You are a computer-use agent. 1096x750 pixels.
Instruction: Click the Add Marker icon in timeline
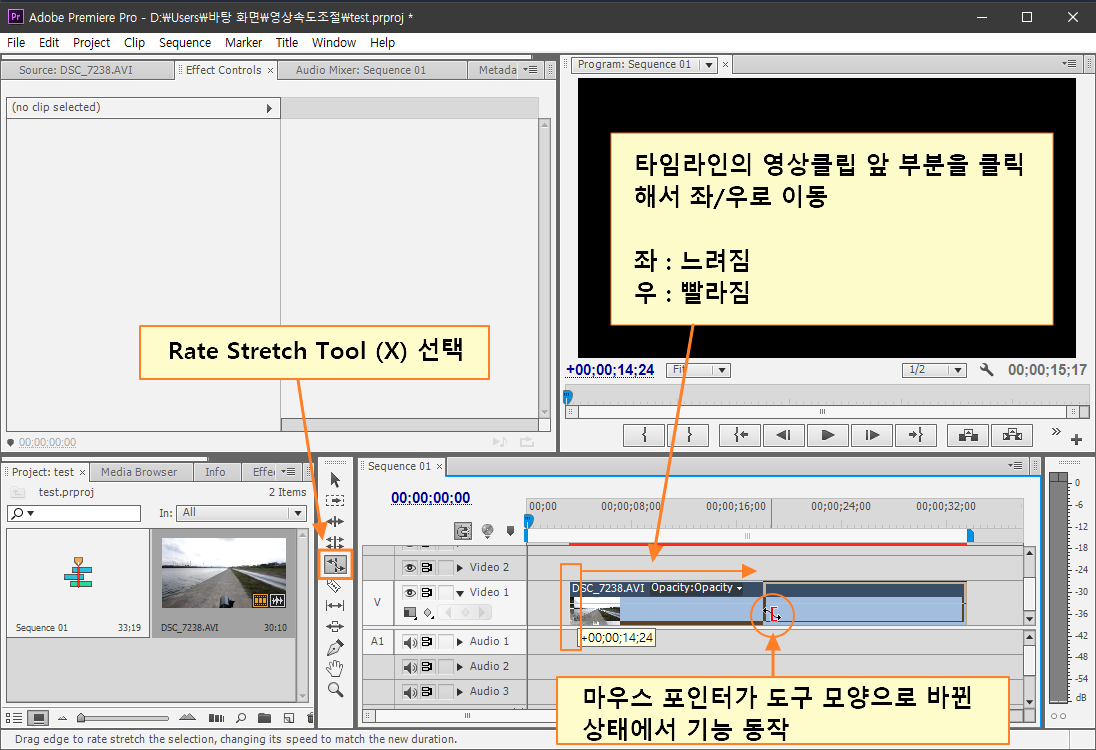(510, 531)
